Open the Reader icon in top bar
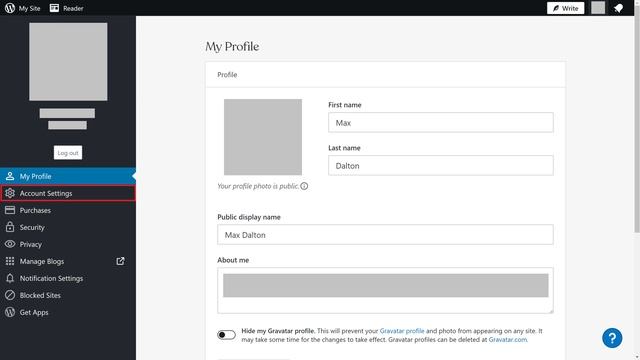This screenshot has width=640, height=360. click(54, 8)
